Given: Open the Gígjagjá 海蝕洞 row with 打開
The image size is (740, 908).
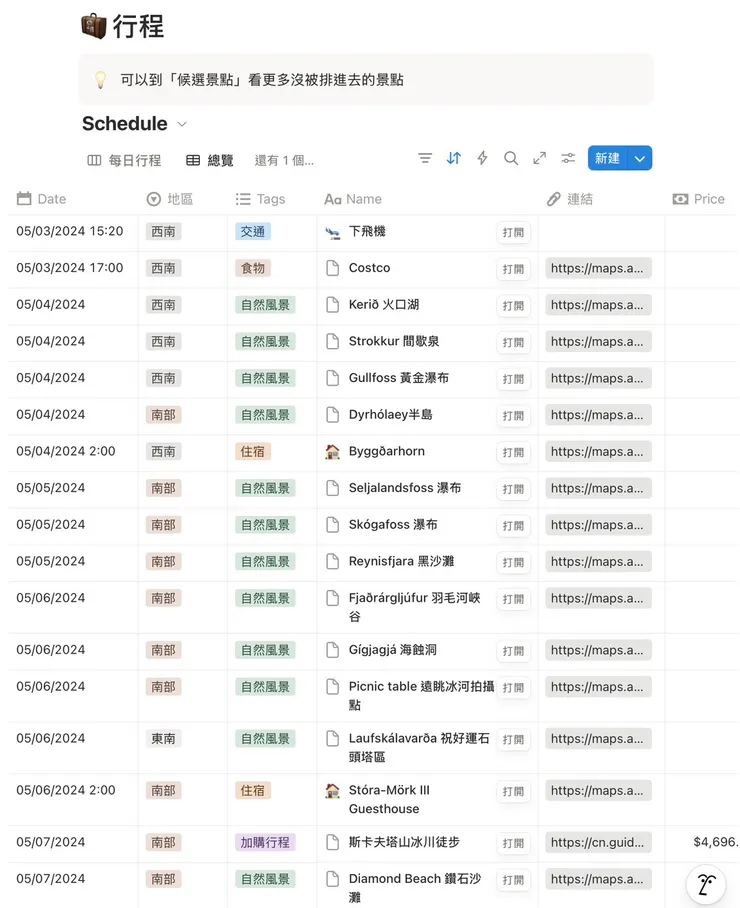Looking at the screenshot, I should click(x=513, y=650).
